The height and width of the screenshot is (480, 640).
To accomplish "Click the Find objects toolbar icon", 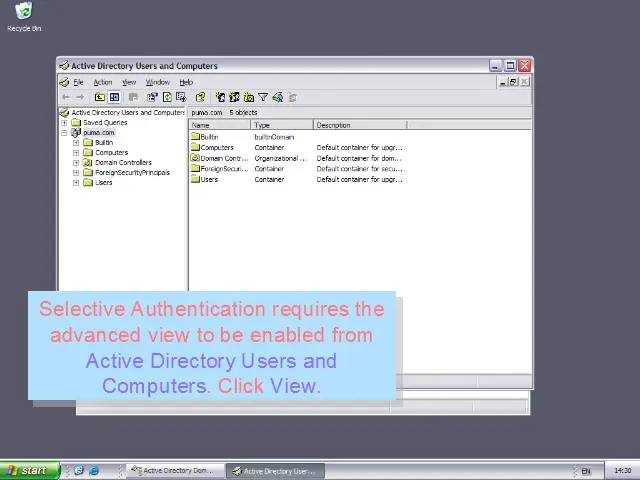I will point(278,97).
